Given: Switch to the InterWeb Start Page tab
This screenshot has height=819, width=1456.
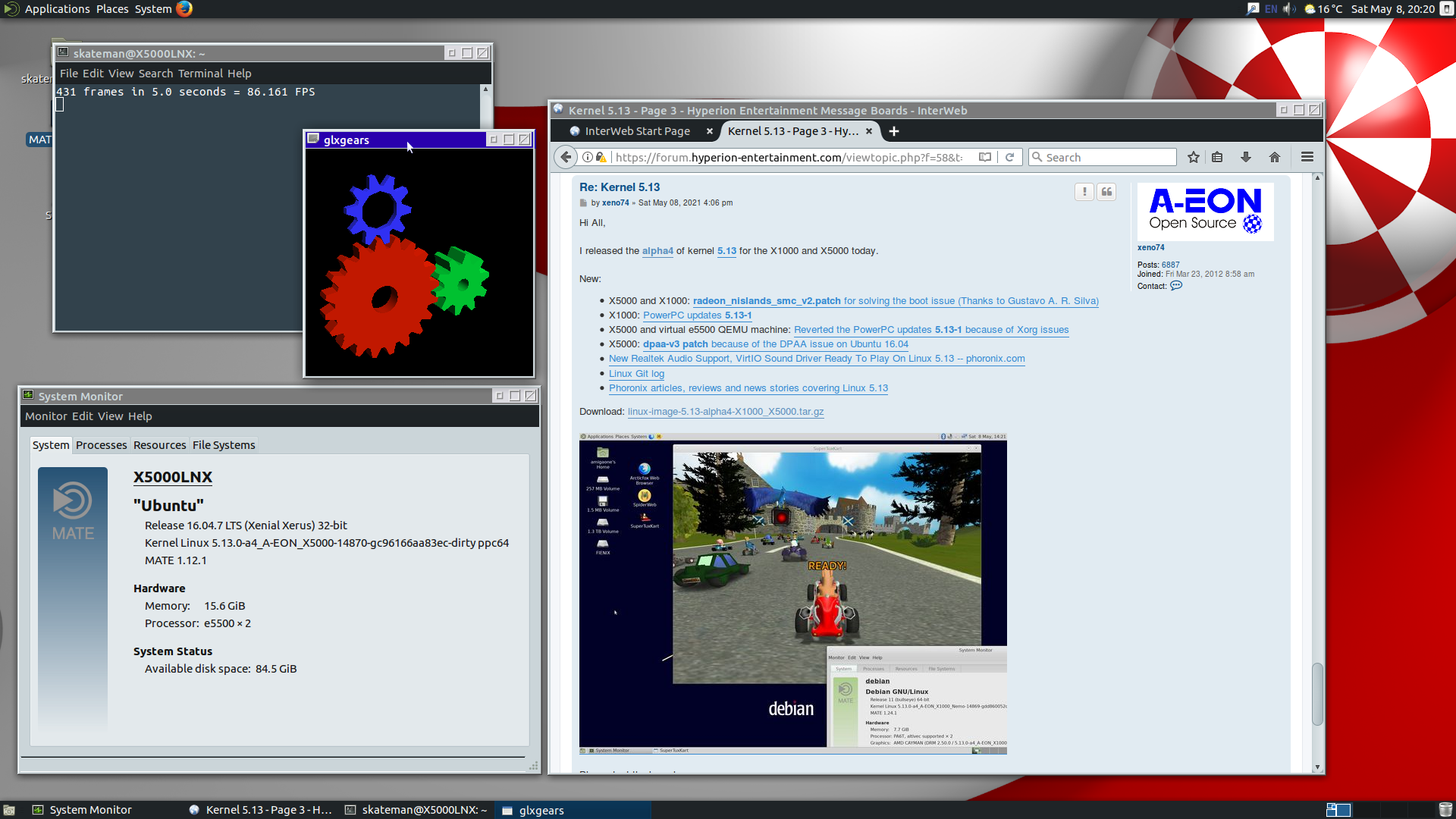Looking at the screenshot, I should coord(638,131).
